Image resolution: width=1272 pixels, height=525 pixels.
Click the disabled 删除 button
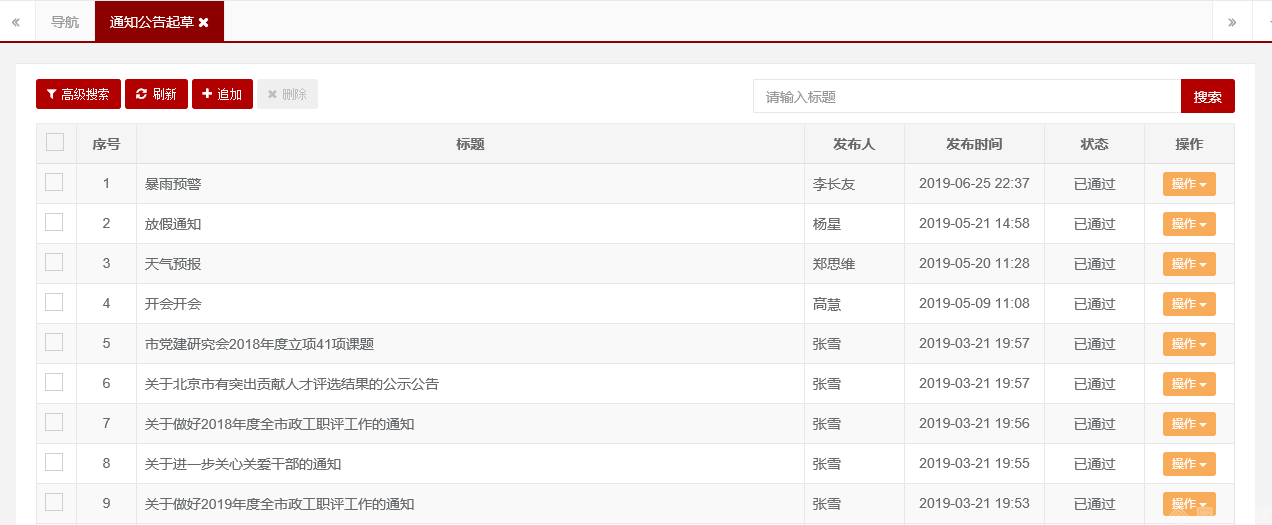coord(287,94)
